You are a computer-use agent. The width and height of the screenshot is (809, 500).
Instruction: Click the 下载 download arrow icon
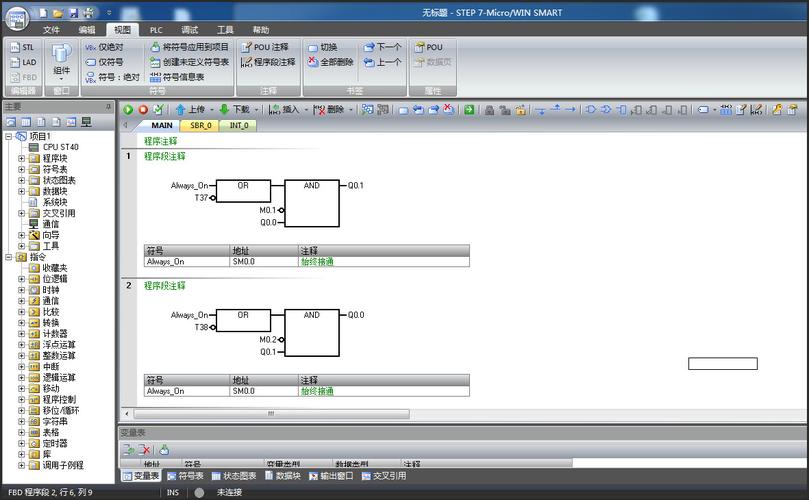coord(224,109)
